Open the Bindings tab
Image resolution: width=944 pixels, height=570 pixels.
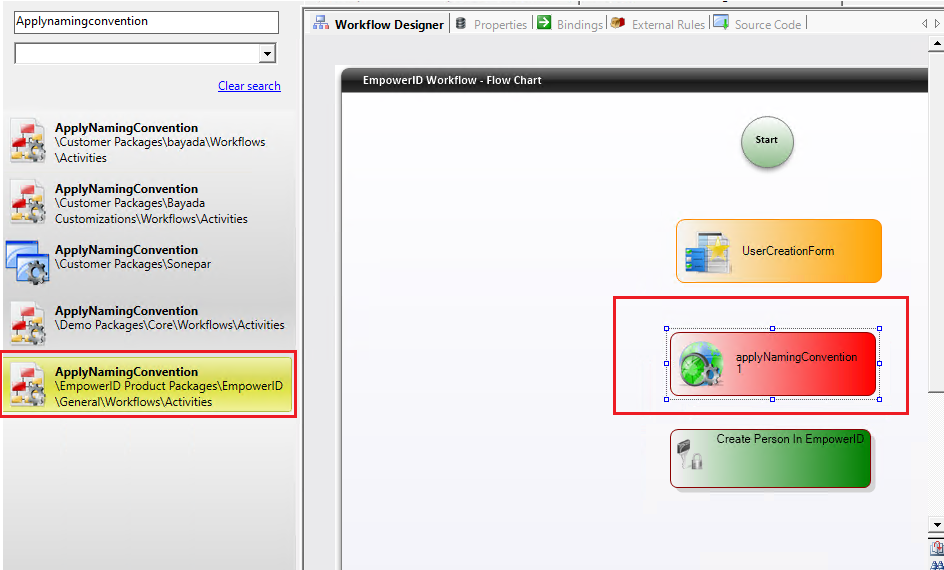pos(570,25)
